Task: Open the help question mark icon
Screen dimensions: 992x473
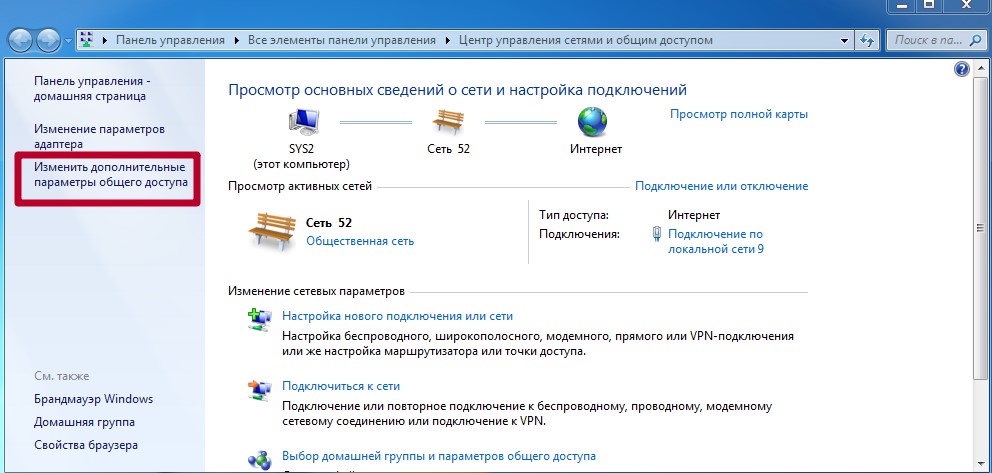Action: (x=962, y=69)
